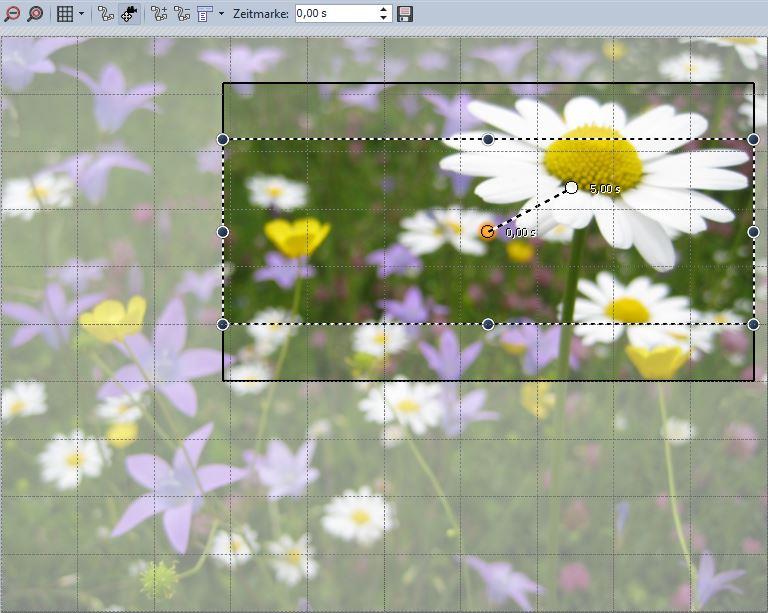
Task: Select the white 5,00 s keyframe marker
Action: 571,187
